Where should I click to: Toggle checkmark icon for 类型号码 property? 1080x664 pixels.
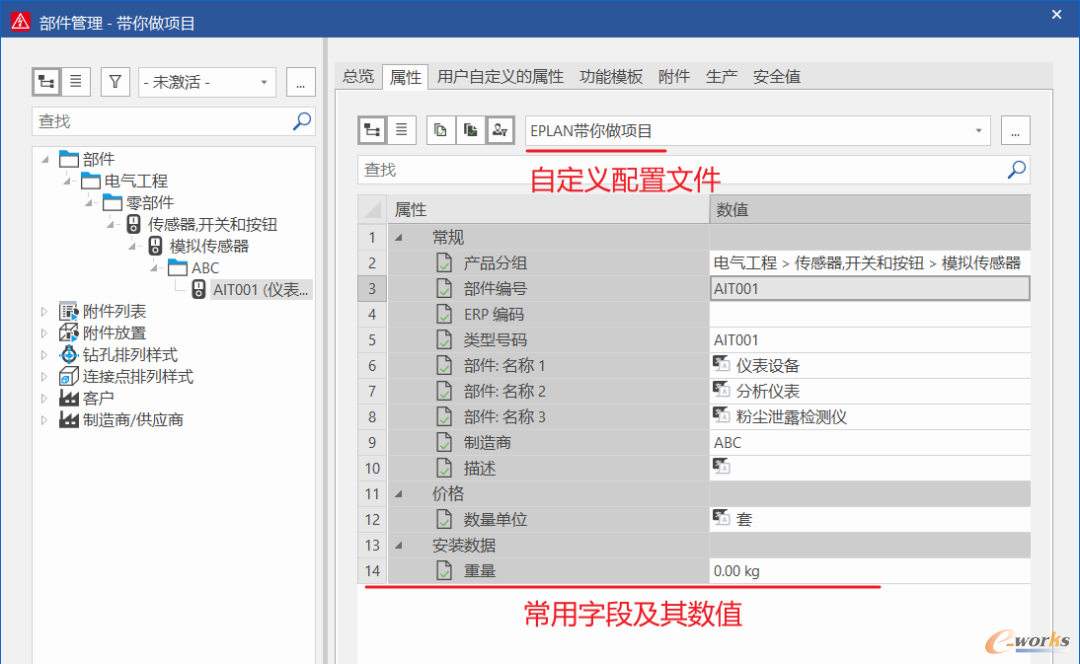[x=444, y=340]
